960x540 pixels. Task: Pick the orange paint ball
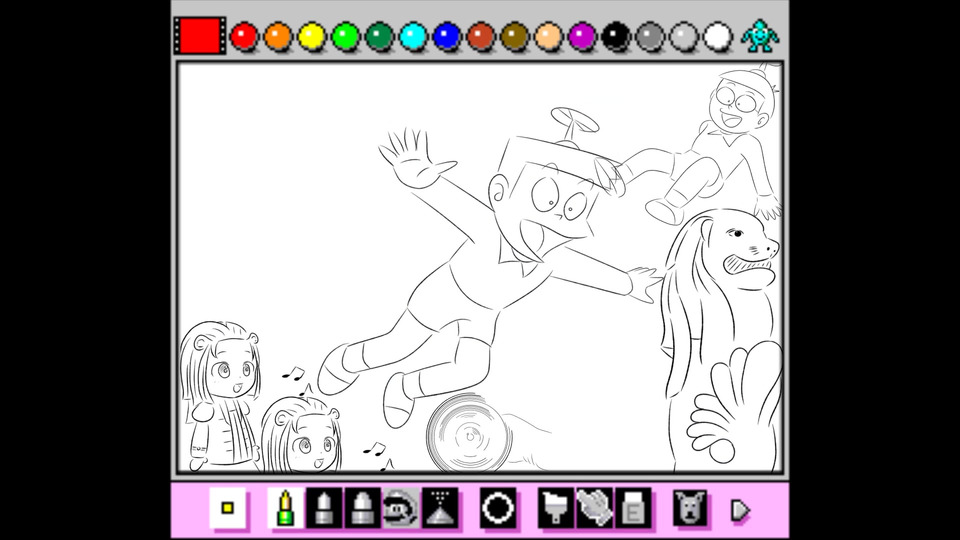277,36
